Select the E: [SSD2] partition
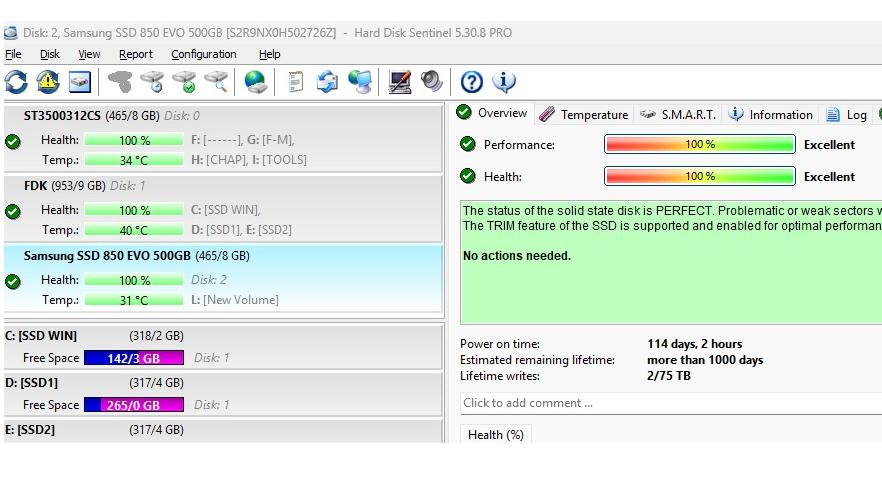Viewport: 882px width, 496px height. [x=223, y=431]
